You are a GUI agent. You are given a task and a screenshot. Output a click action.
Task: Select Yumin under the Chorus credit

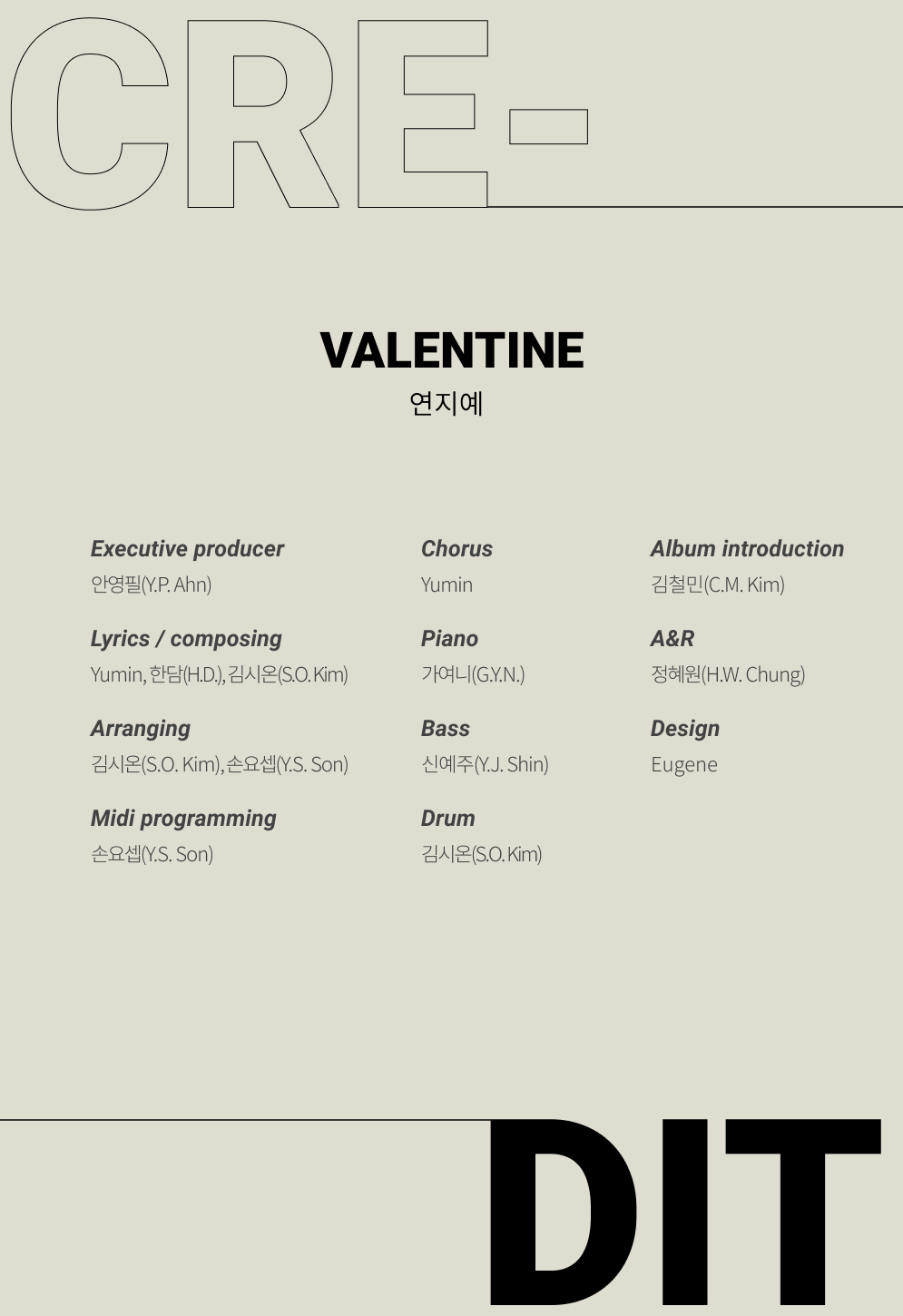click(x=447, y=584)
